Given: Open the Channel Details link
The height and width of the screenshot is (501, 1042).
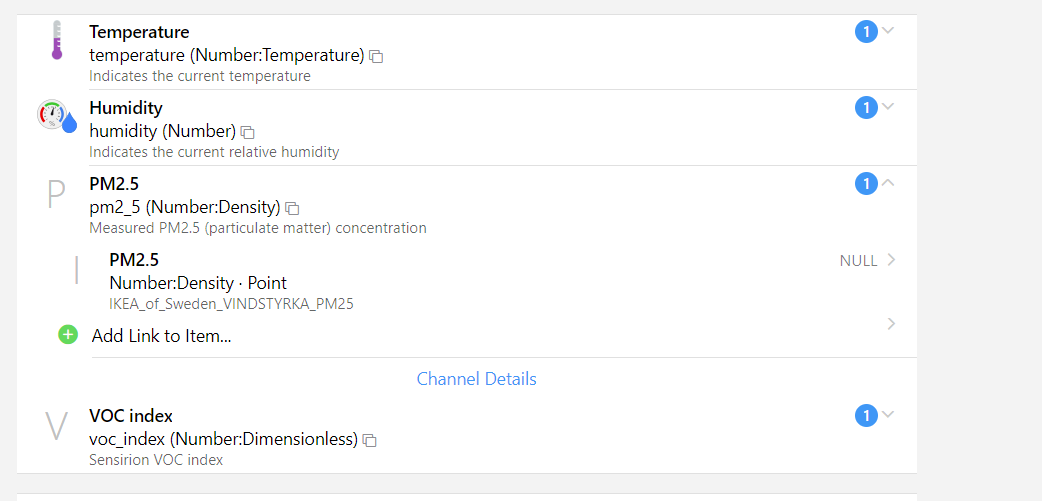Looking at the screenshot, I should (476, 379).
